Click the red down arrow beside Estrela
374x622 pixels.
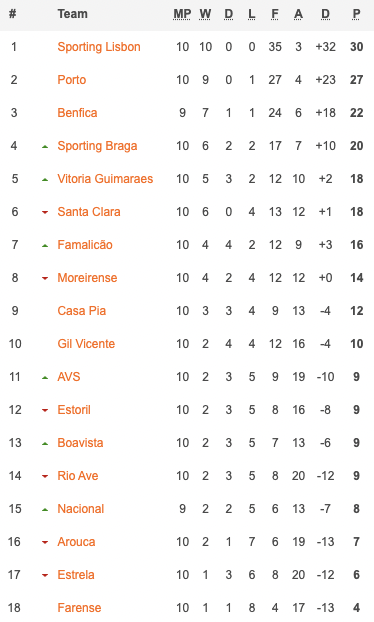(x=45, y=575)
